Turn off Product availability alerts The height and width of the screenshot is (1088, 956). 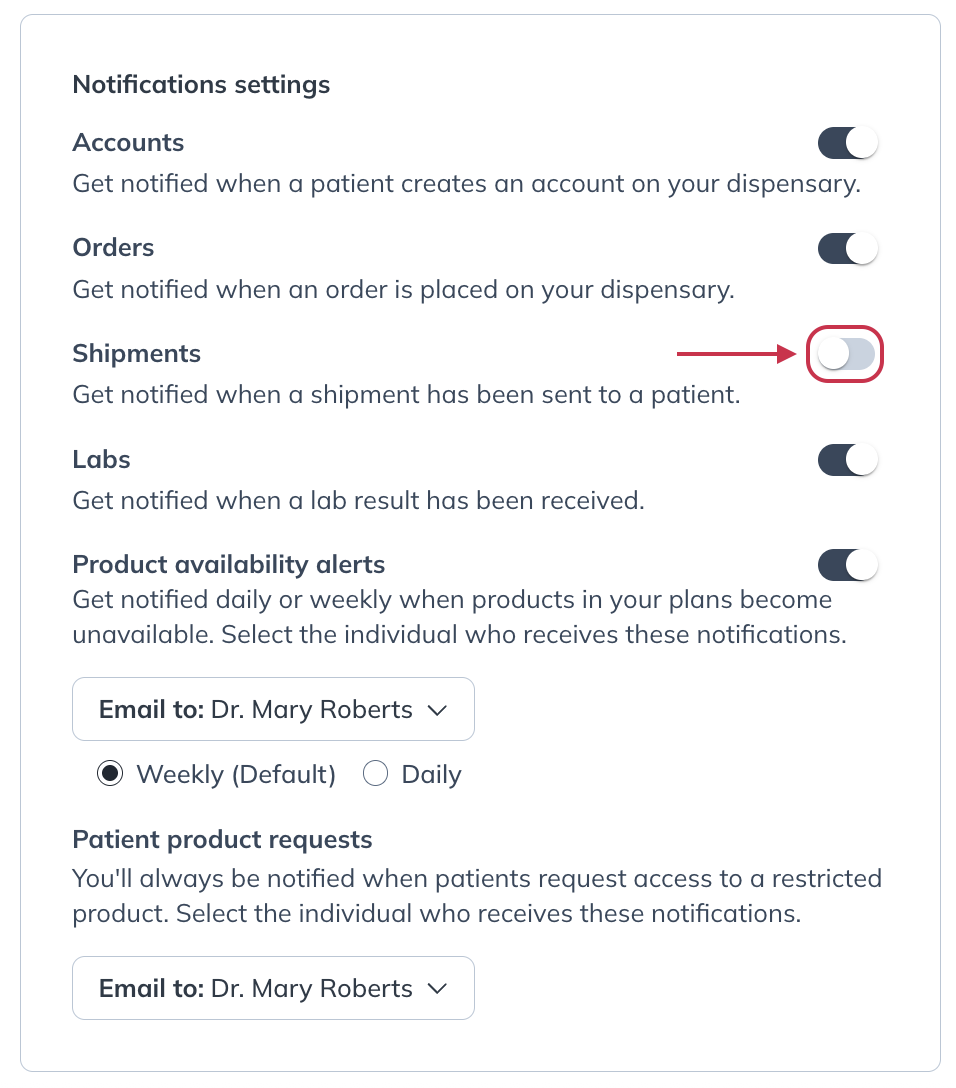847,564
